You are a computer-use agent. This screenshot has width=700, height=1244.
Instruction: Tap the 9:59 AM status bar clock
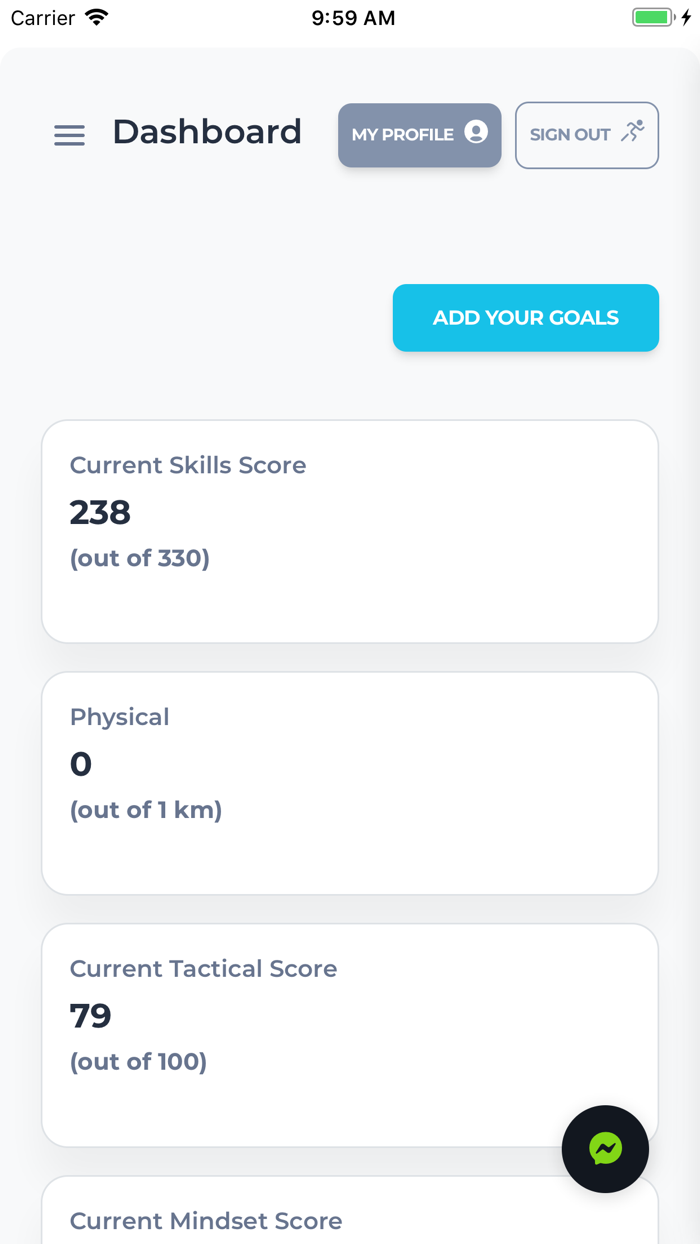coord(353,18)
